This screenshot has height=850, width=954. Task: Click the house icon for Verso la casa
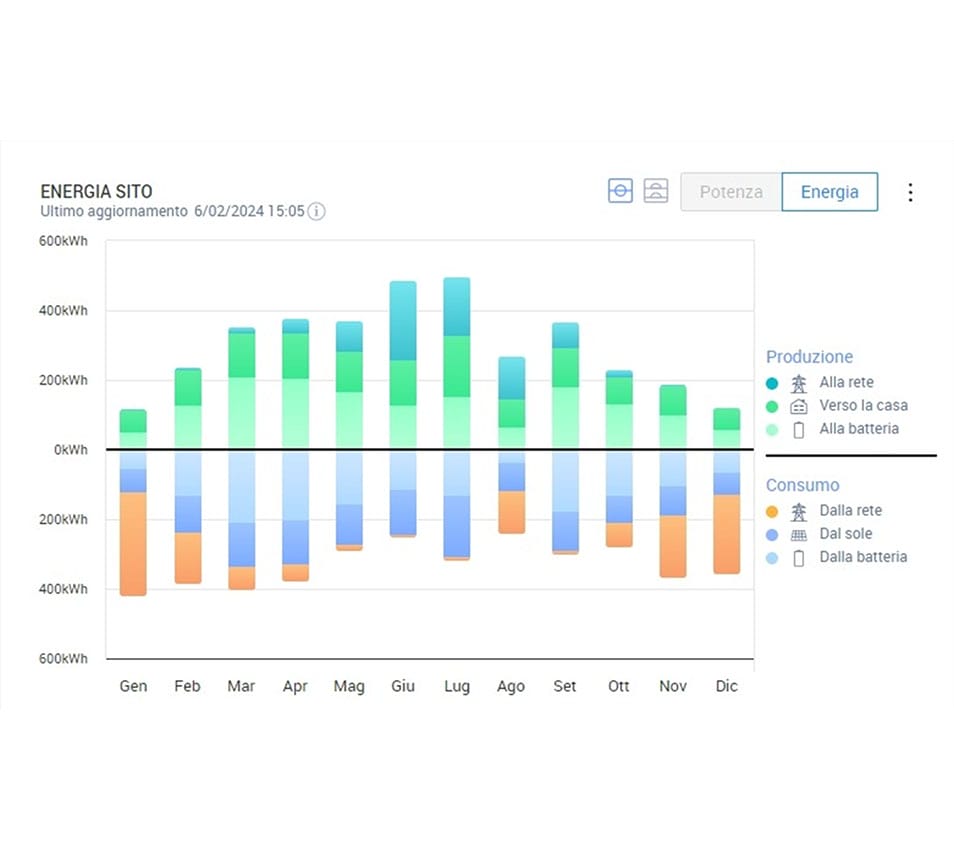pyautogui.click(x=798, y=406)
